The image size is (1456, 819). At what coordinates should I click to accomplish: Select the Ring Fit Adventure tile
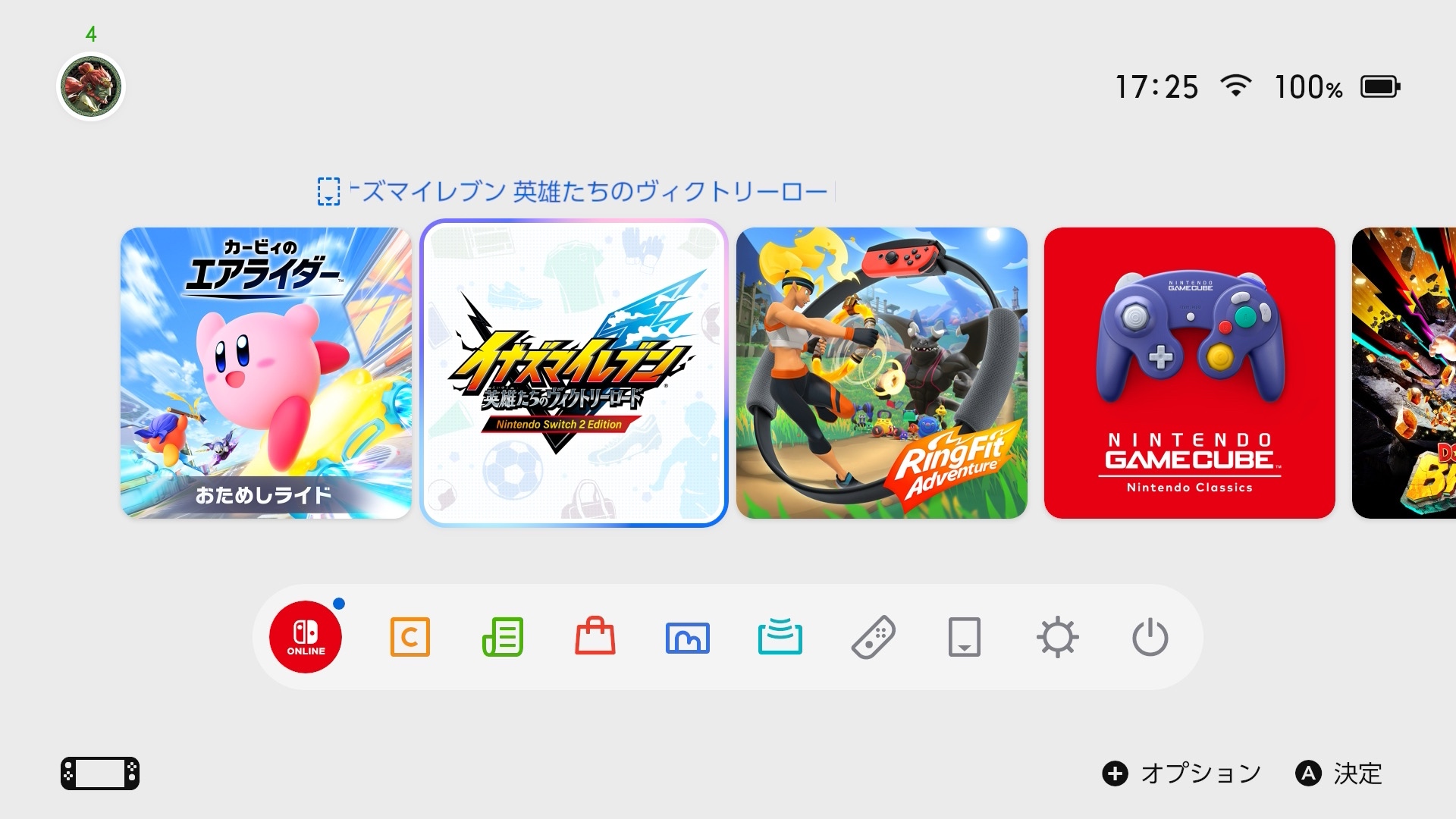[x=882, y=373]
